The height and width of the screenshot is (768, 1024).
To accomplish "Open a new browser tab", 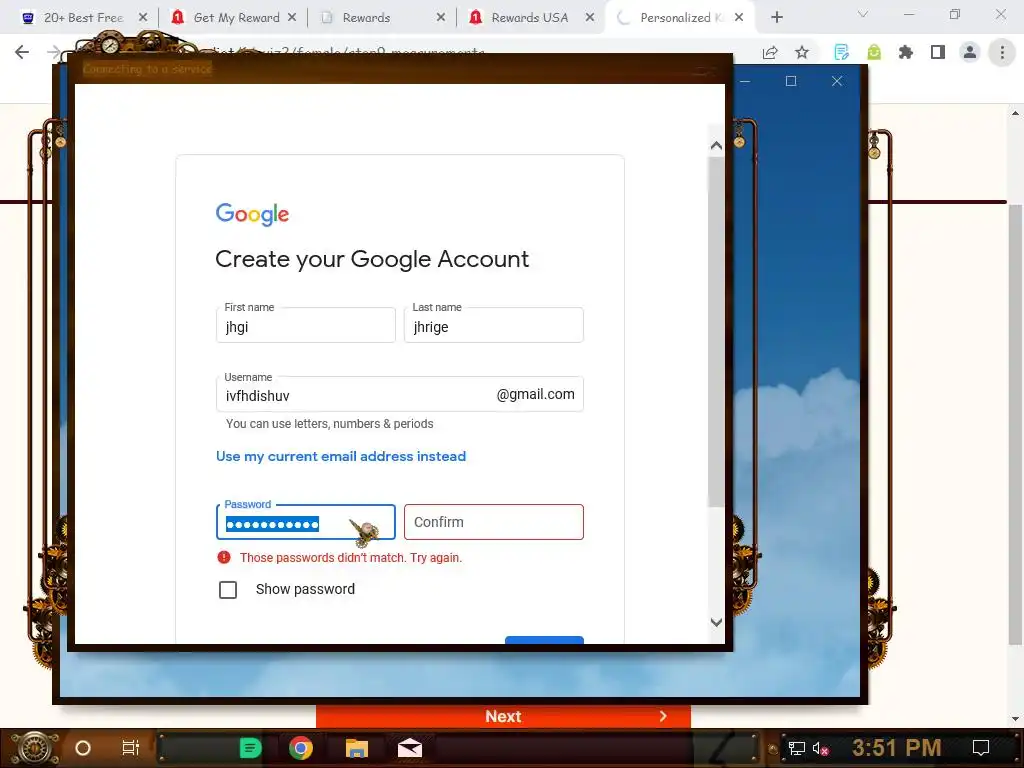I will point(776,18).
